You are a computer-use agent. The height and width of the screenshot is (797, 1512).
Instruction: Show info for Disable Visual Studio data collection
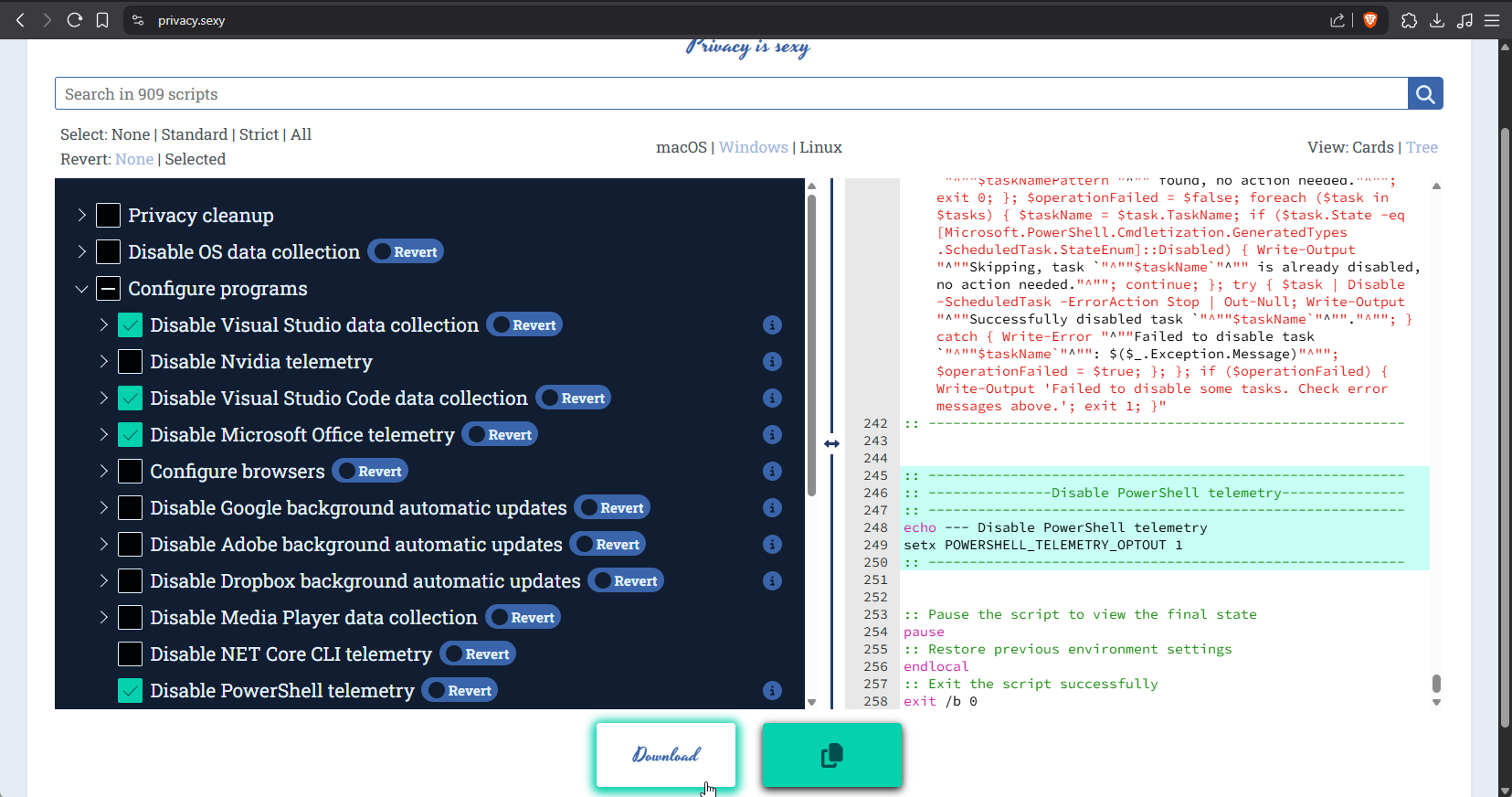(x=772, y=325)
